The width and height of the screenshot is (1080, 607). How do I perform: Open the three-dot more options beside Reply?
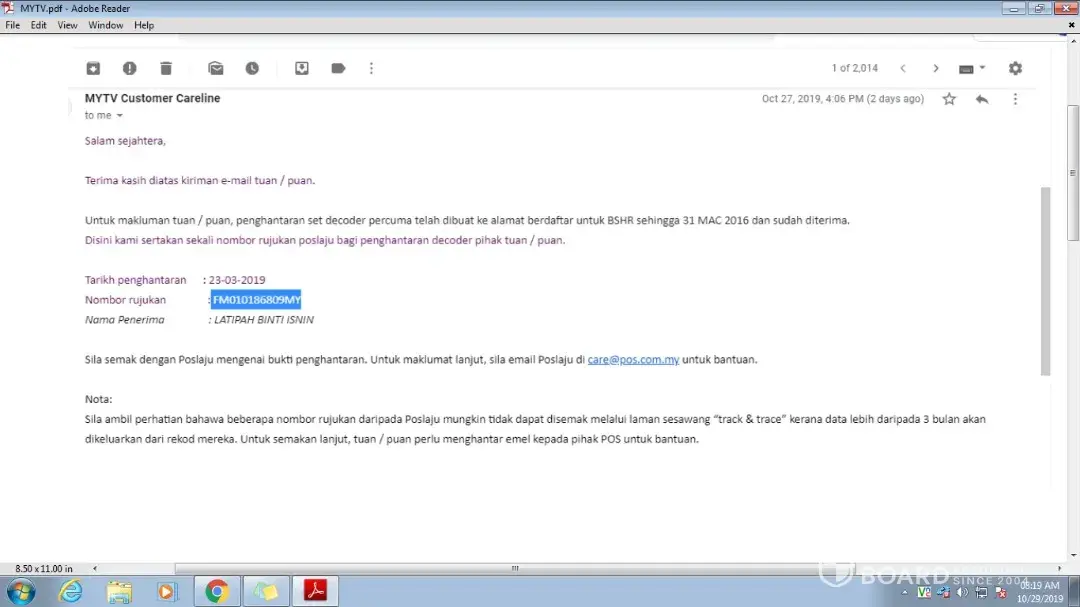[x=1015, y=99]
